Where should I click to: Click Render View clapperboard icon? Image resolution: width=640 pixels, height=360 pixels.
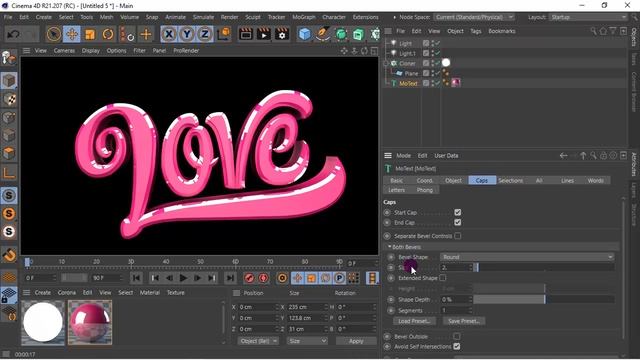click(246, 34)
